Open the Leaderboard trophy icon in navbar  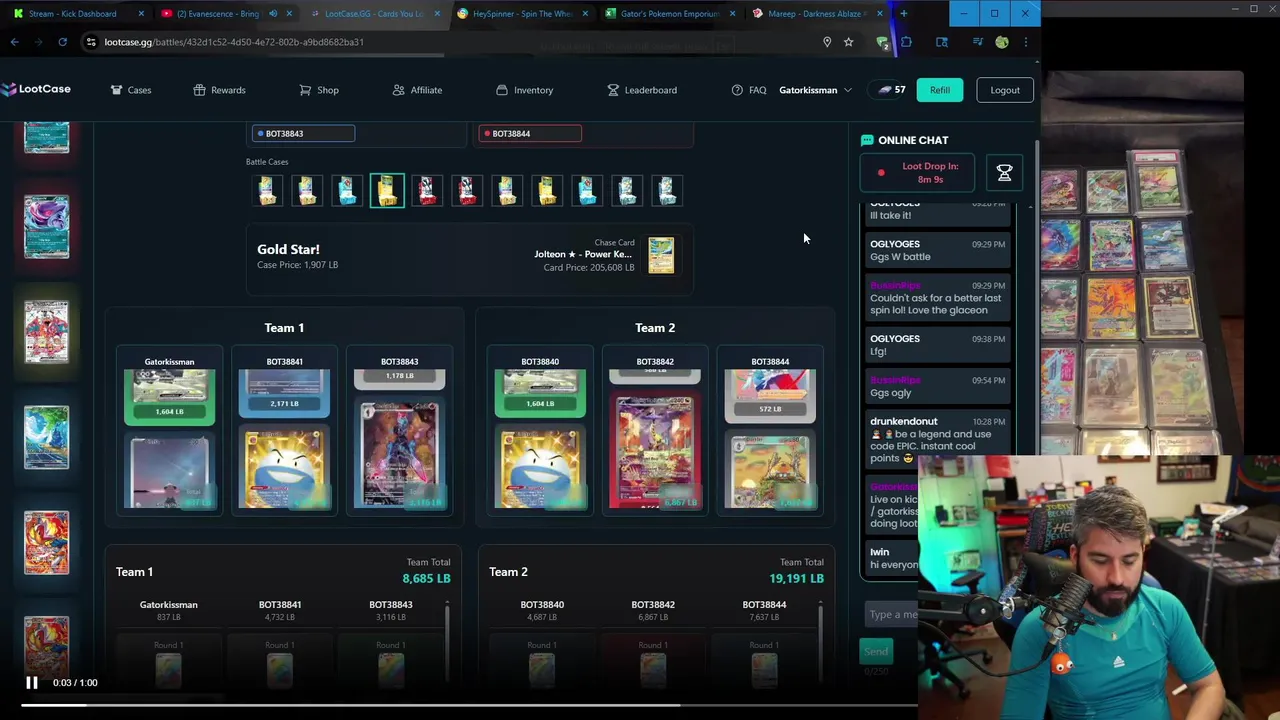tap(613, 90)
